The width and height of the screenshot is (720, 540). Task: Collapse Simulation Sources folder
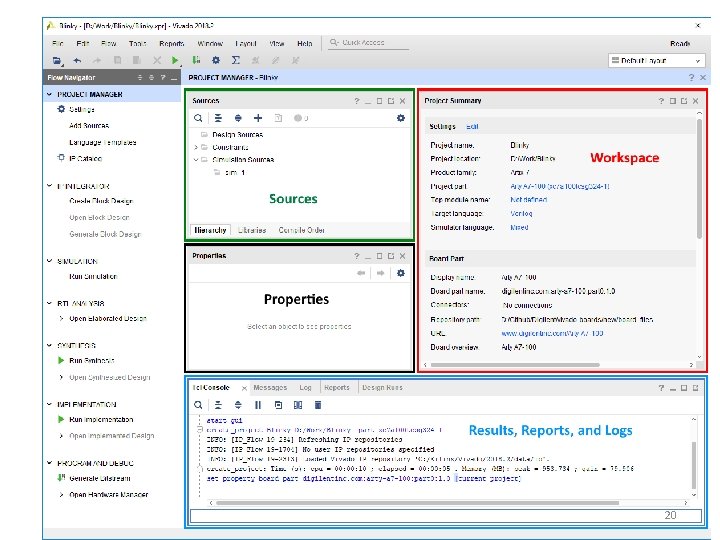tap(196, 160)
